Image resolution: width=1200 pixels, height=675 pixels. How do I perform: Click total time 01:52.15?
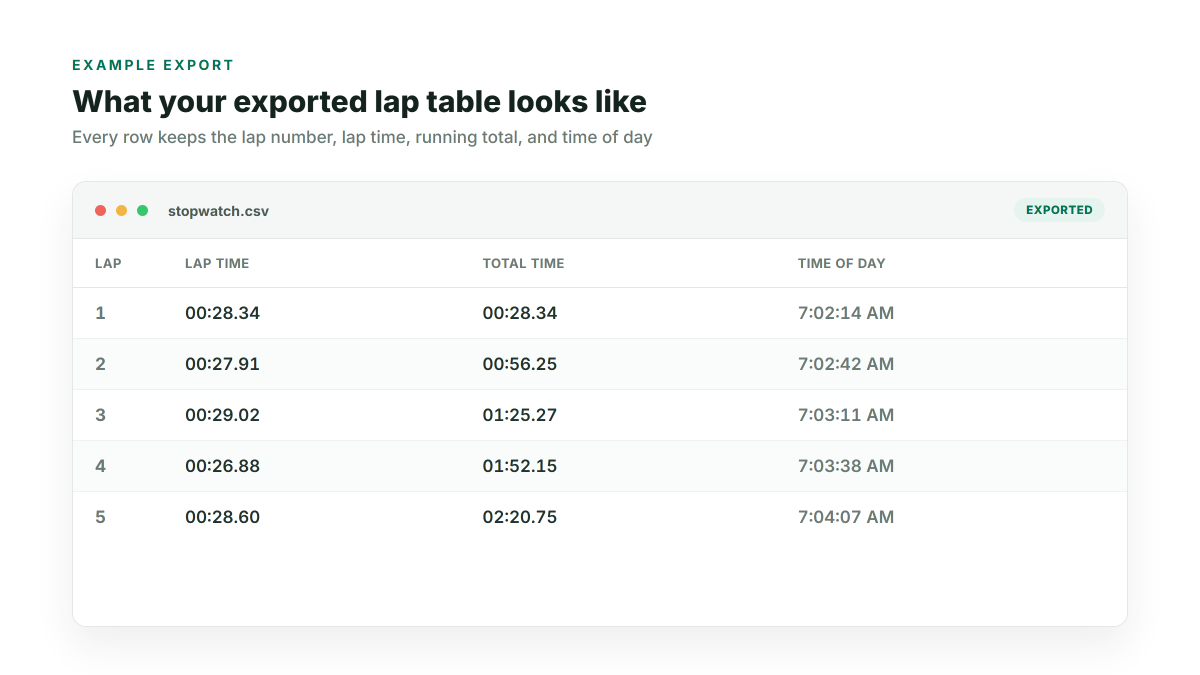pos(520,466)
